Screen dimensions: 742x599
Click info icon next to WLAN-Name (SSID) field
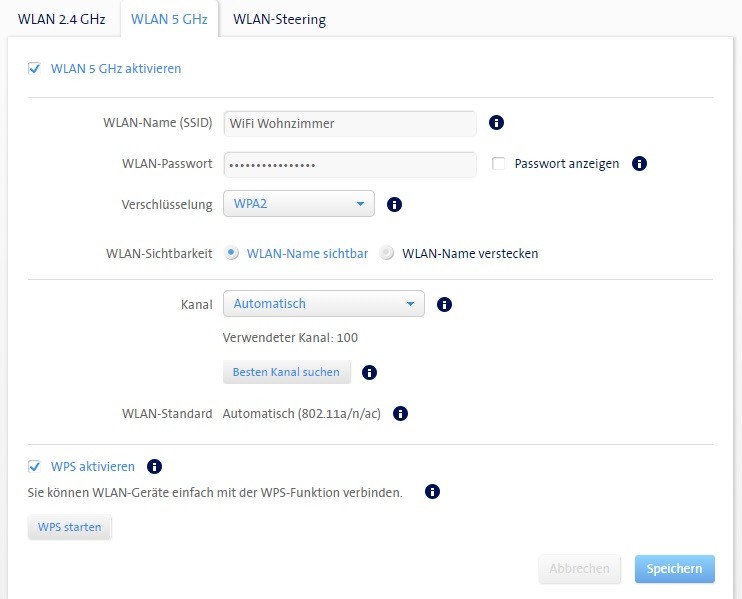pos(495,123)
